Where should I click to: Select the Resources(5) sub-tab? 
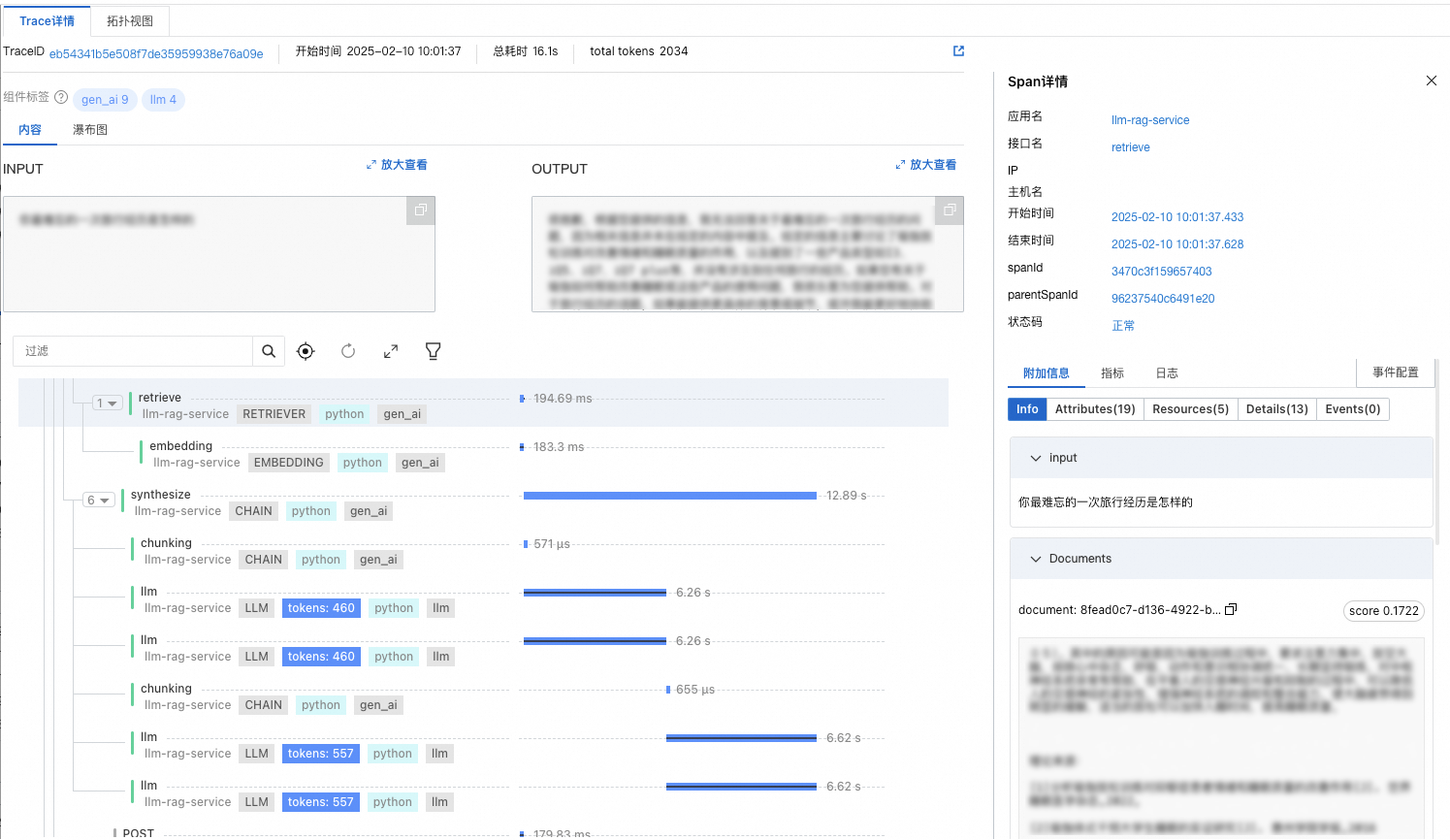pyautogui.click(x=1190, y=409)
